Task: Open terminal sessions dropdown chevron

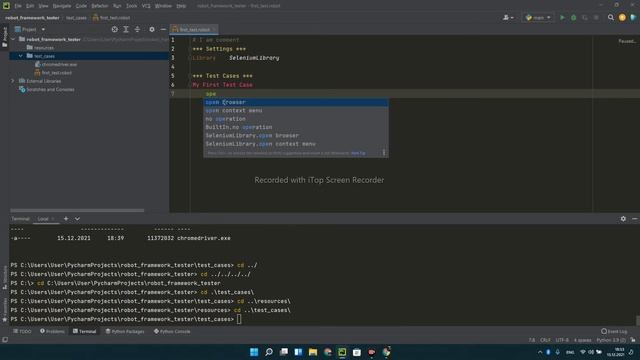Action: [77, 219]
